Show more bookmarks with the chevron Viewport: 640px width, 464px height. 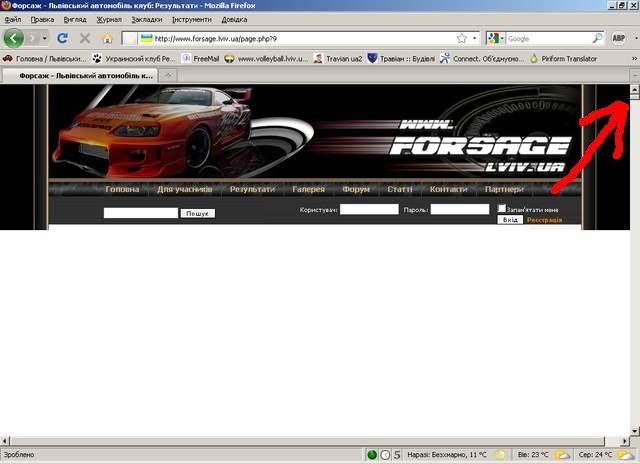[634, 59]
